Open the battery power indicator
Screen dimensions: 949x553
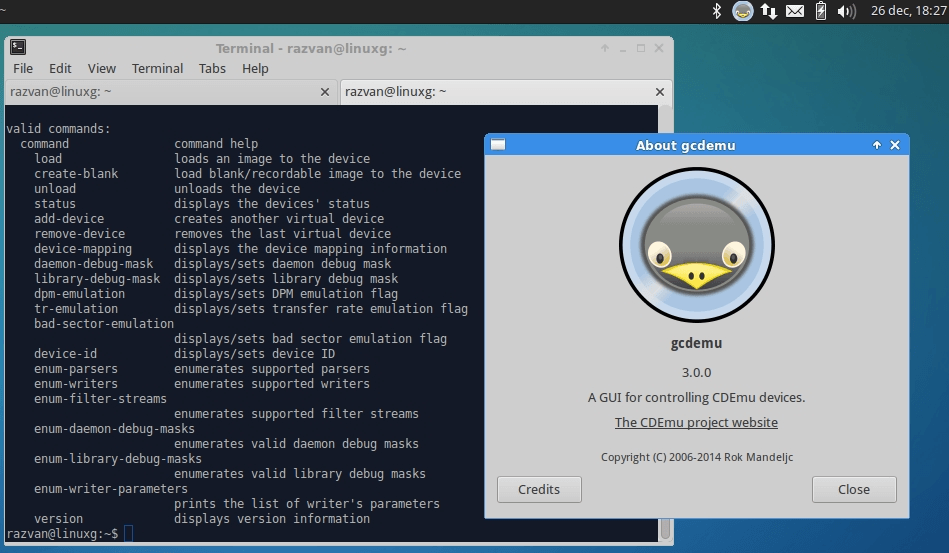click(821, 11)
